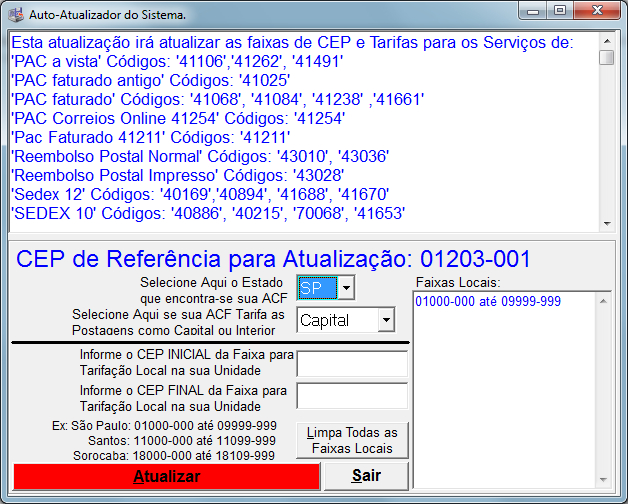628x504 pixels.
Task: Click the up arrow of the description scrollbar
Action: 607,41
